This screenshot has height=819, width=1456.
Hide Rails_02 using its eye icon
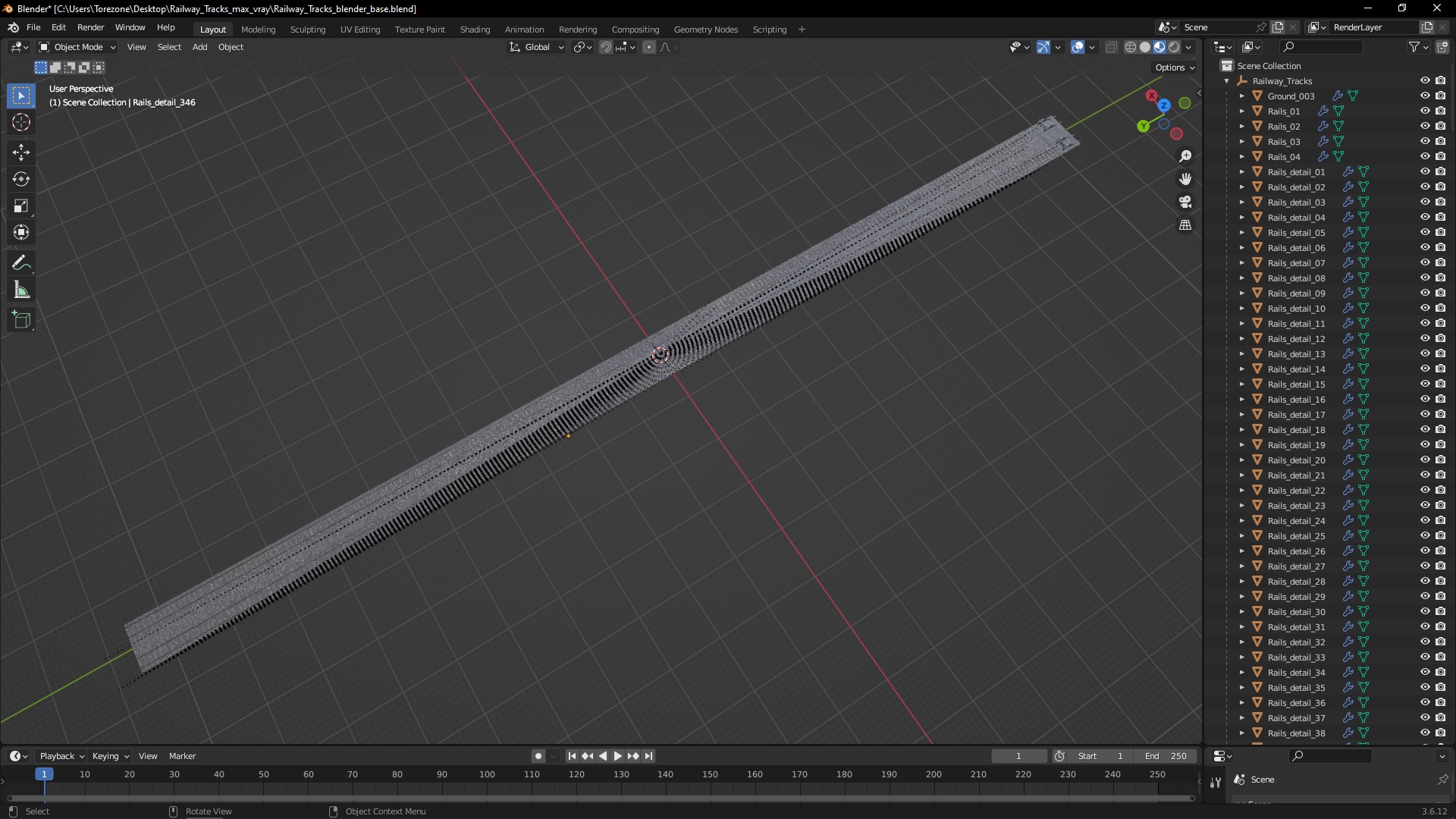coord(1425,127)
